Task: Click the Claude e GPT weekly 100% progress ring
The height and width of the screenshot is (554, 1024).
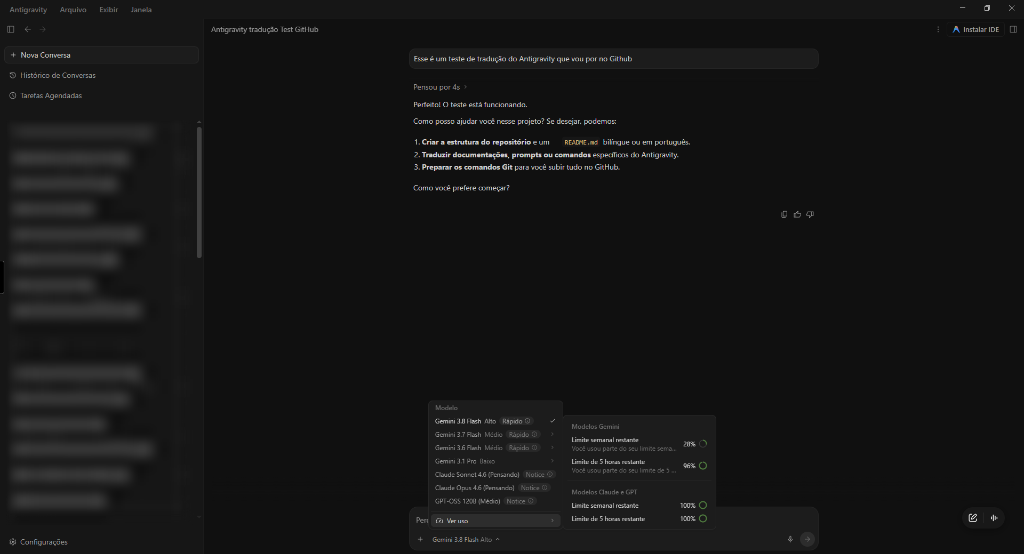Action: [x=703, y=505]
